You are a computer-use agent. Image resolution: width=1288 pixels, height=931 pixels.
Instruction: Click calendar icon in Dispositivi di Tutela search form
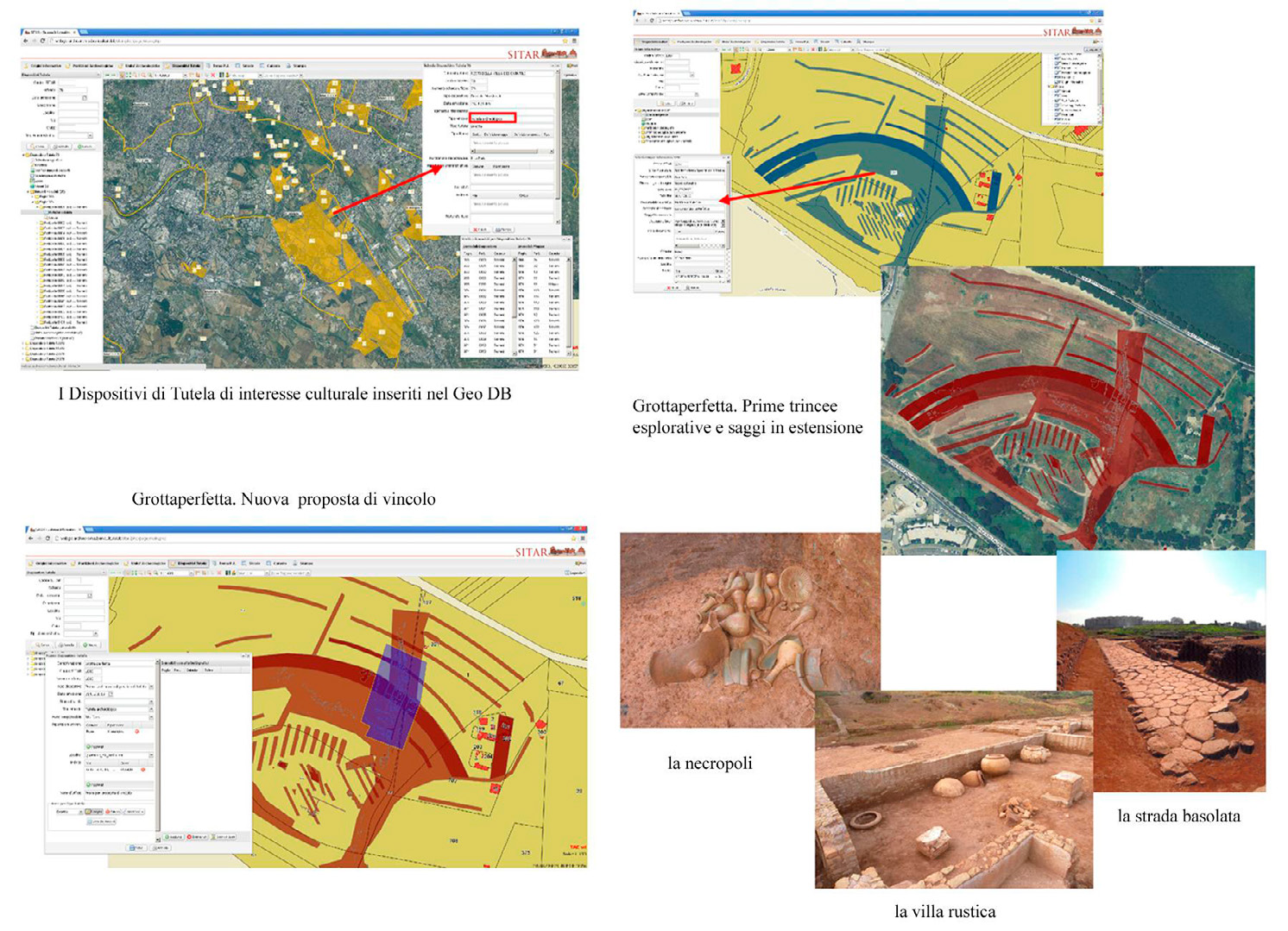click(x=84, y=98)
